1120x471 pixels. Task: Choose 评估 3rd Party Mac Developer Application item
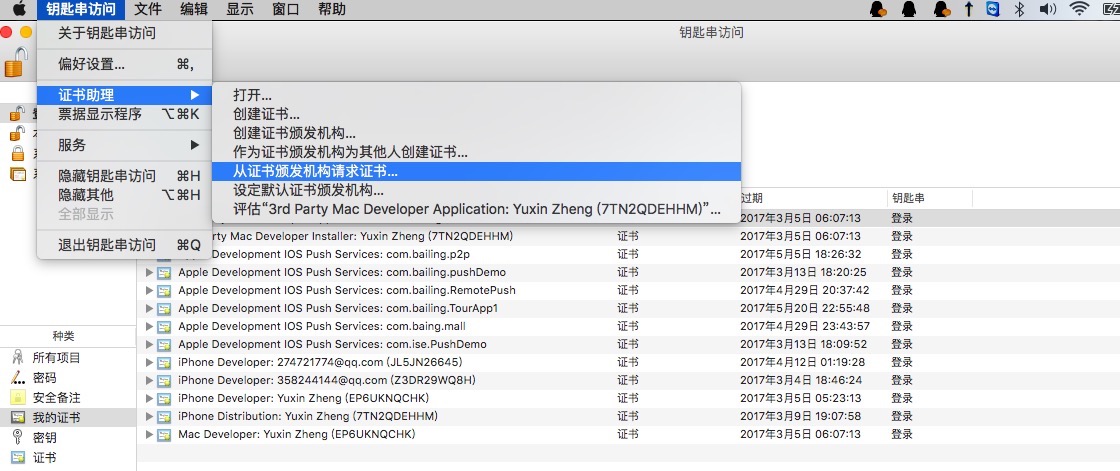[476, 210]
